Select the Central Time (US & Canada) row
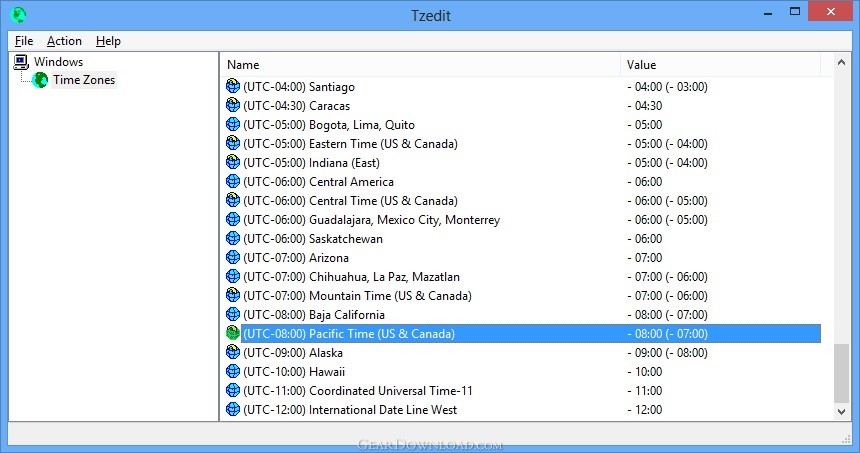Image resolution: width=860 pixels, height=453 pixels. tap(523, 201)
